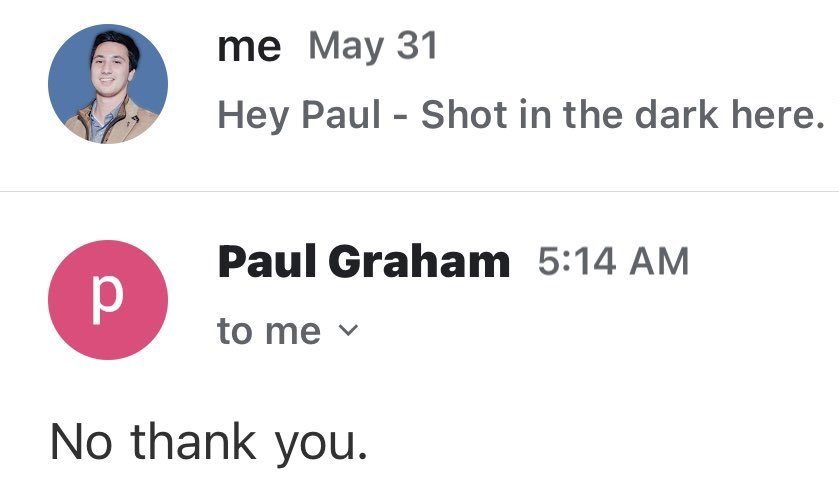Screen dimensions: 839x501
Task: Click the "5:14 AM" timestamp
Action: (613, 262)
